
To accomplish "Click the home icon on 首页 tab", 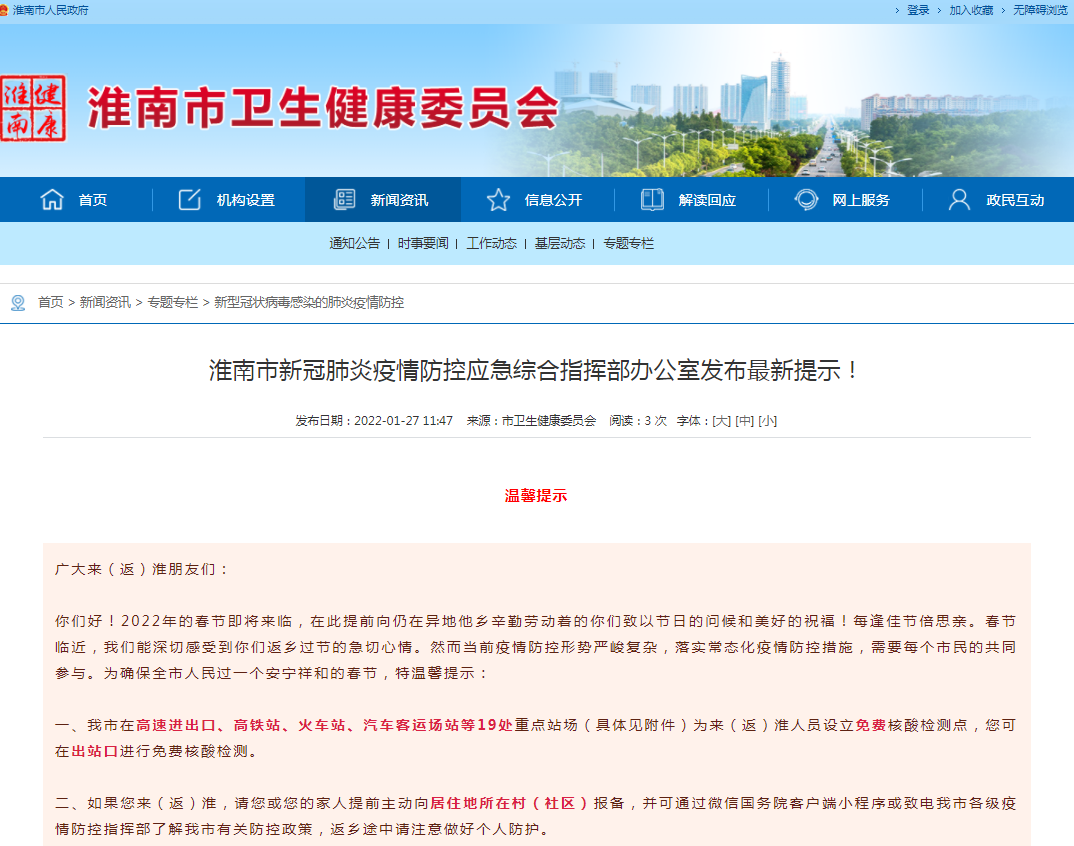I will click(x=51, y=199).
